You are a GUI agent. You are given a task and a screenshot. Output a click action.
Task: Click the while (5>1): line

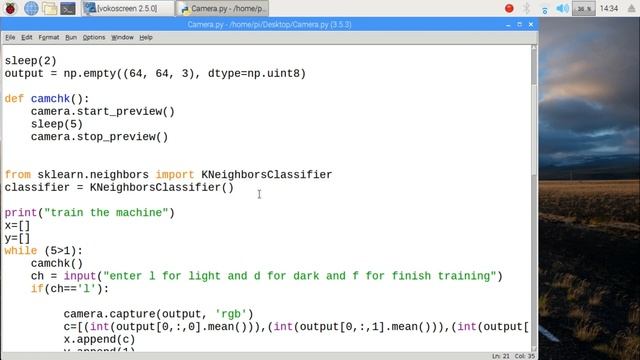(44, 251)
